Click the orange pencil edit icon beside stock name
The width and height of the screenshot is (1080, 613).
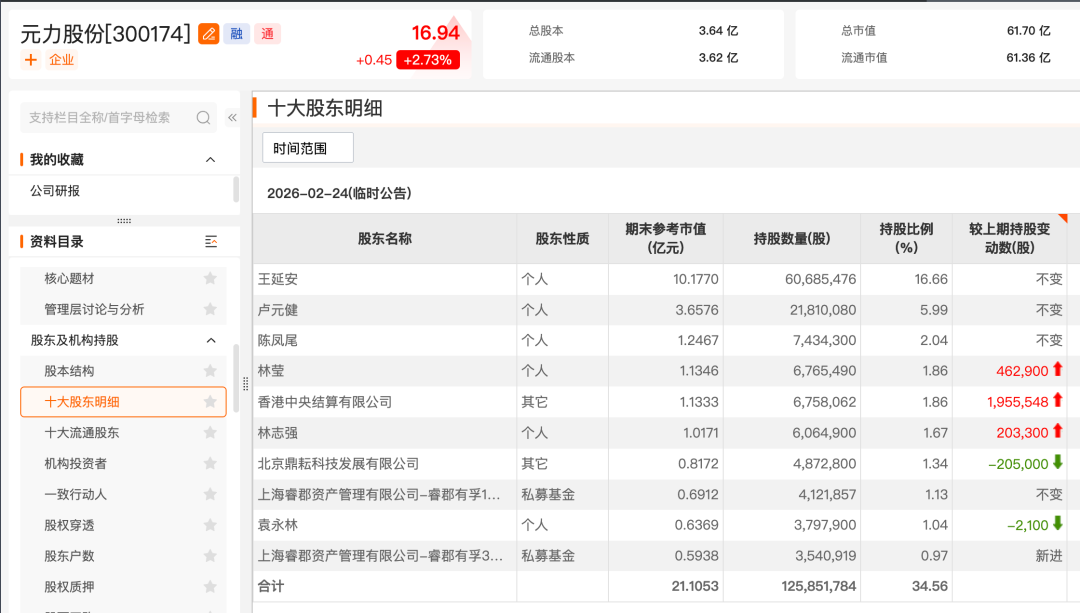coord(209,33)
